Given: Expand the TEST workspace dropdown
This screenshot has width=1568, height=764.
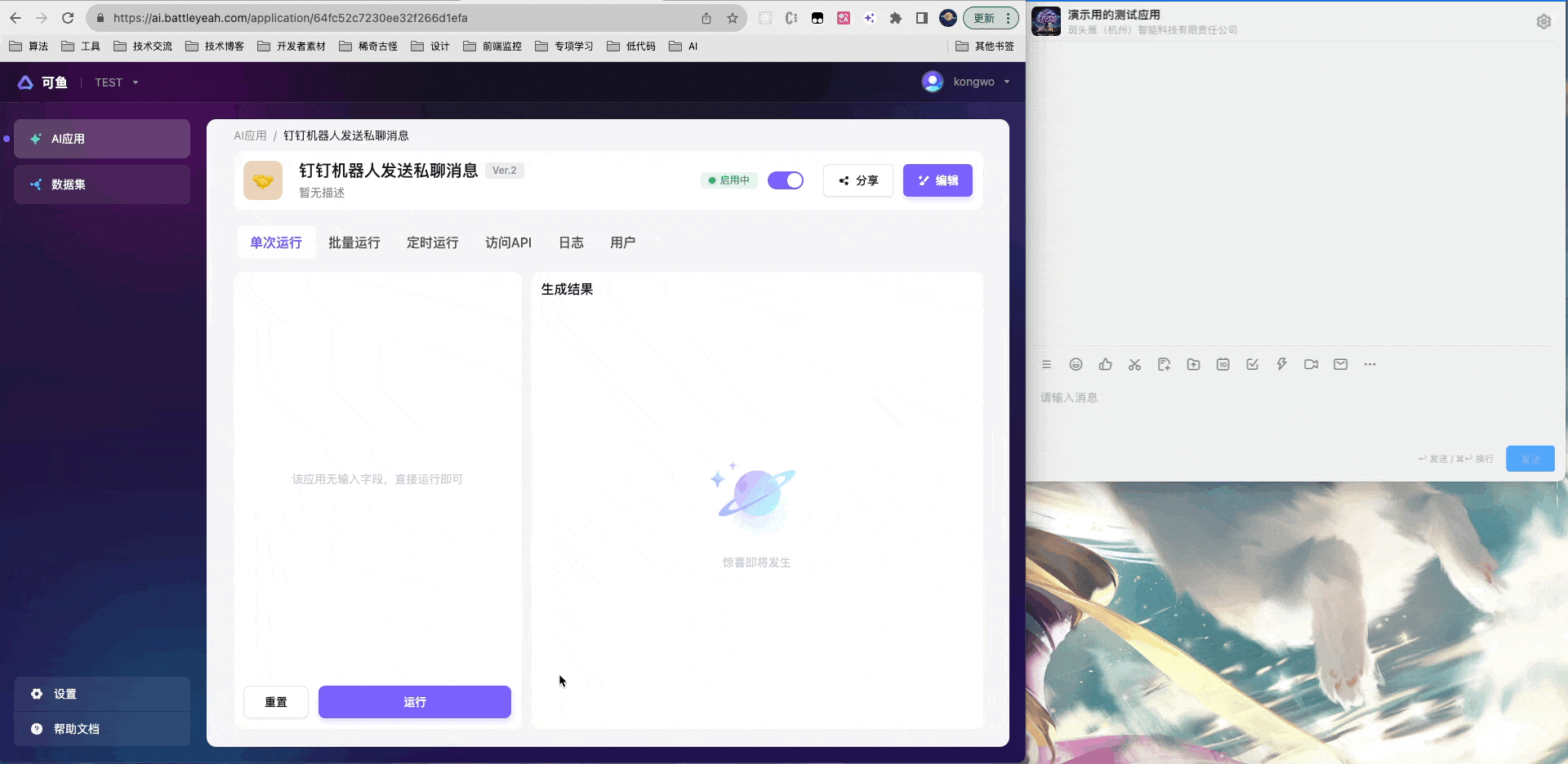Looking at the screenshot, I should [117, 82].
